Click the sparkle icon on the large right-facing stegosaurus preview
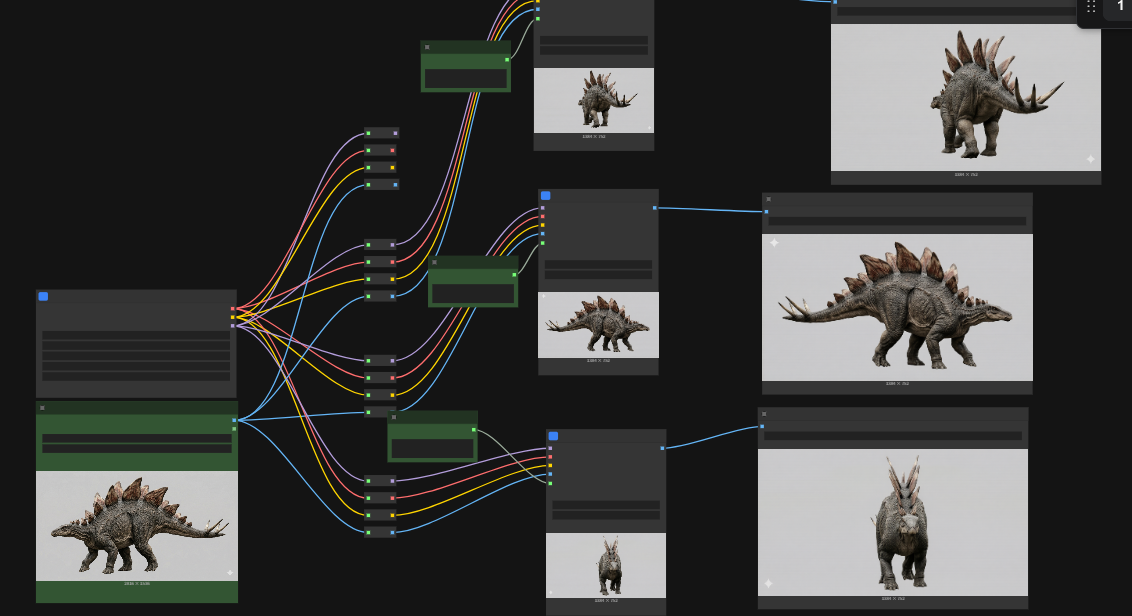This screenshot has height=616, width=1132. click(773, 243)
